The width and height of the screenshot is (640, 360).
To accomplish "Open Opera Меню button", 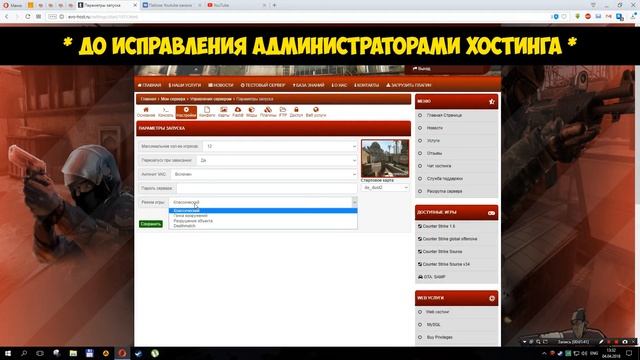I will pos(12,5).
